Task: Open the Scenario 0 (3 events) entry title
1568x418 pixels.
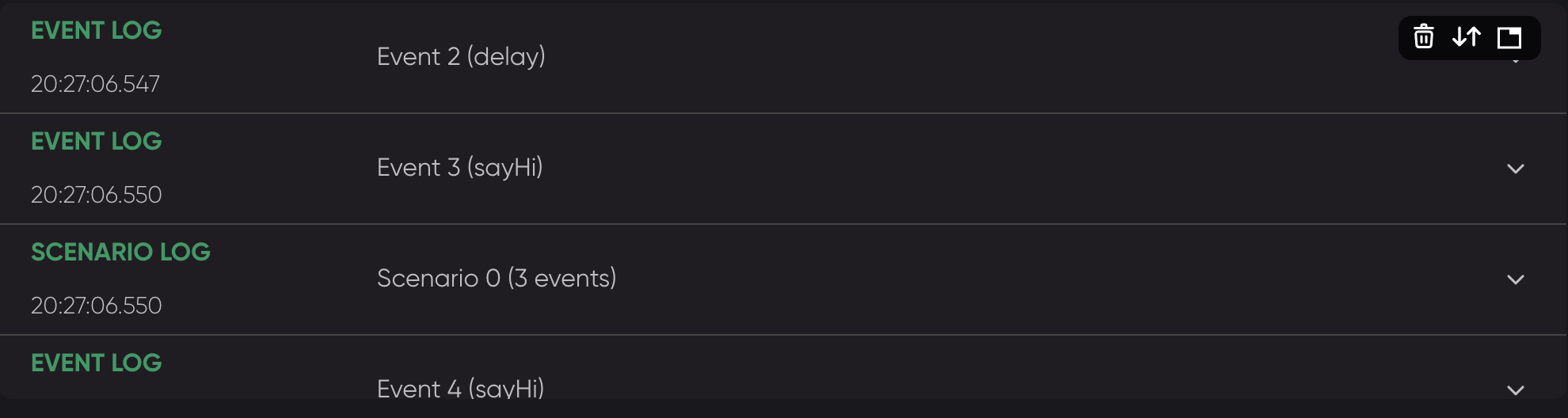Action: coord(497,278)
